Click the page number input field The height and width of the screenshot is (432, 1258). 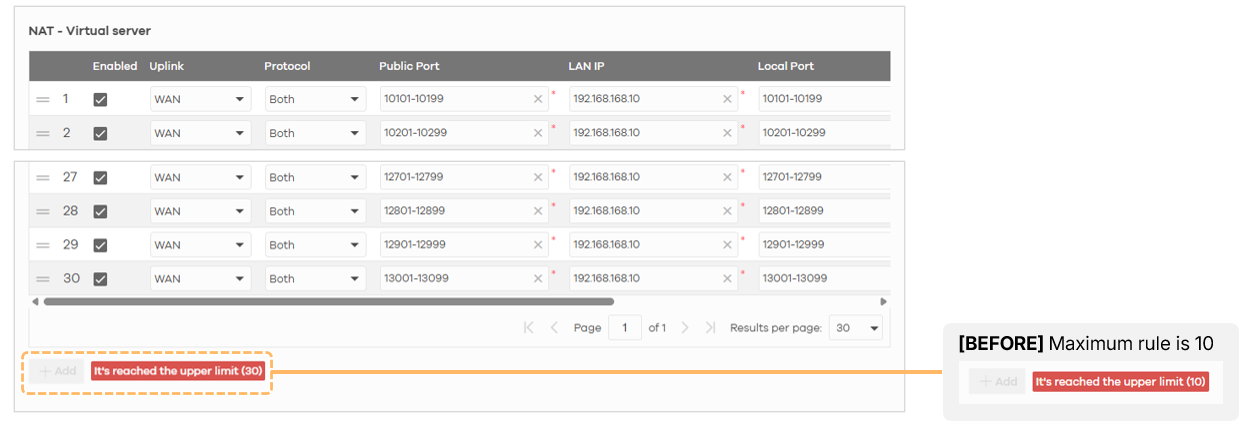click(625, 327)
